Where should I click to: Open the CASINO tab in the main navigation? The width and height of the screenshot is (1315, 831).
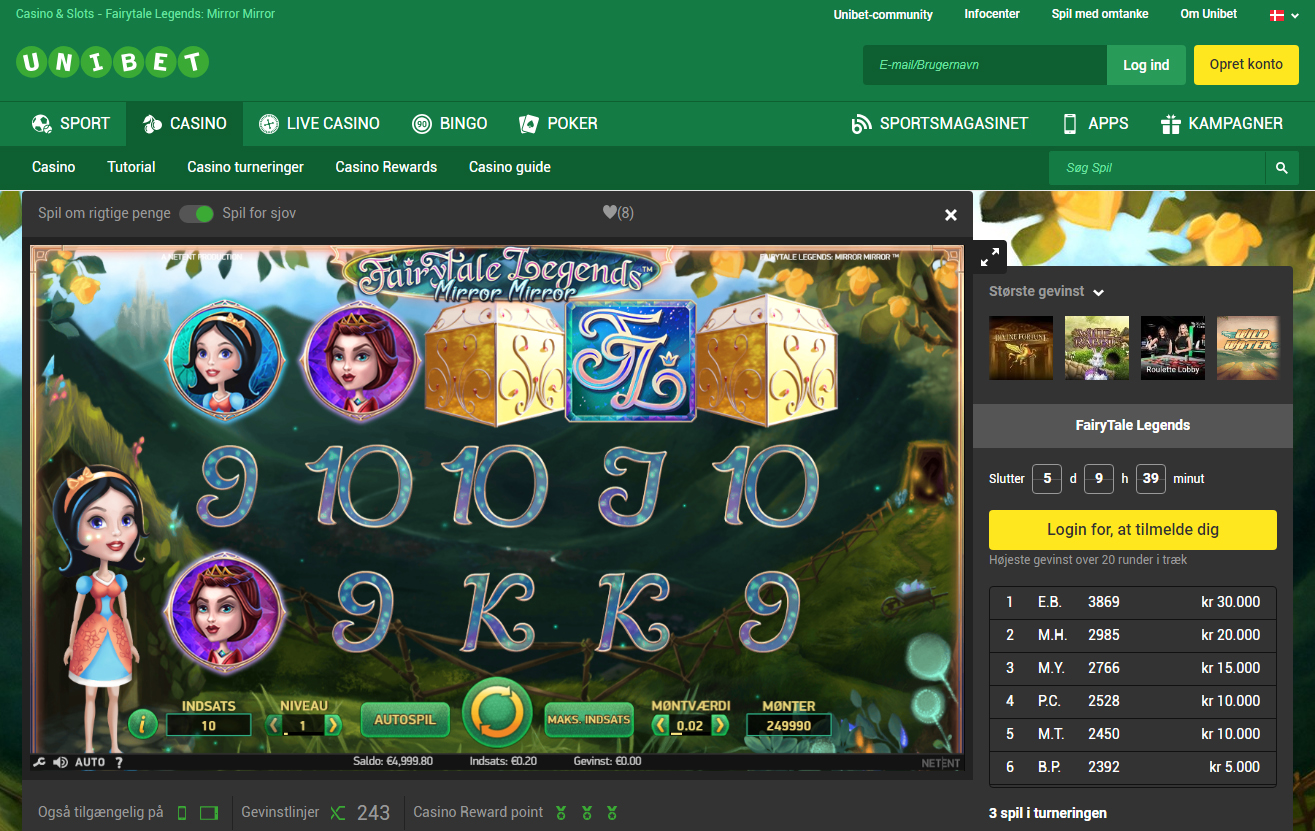click(184, 123)
